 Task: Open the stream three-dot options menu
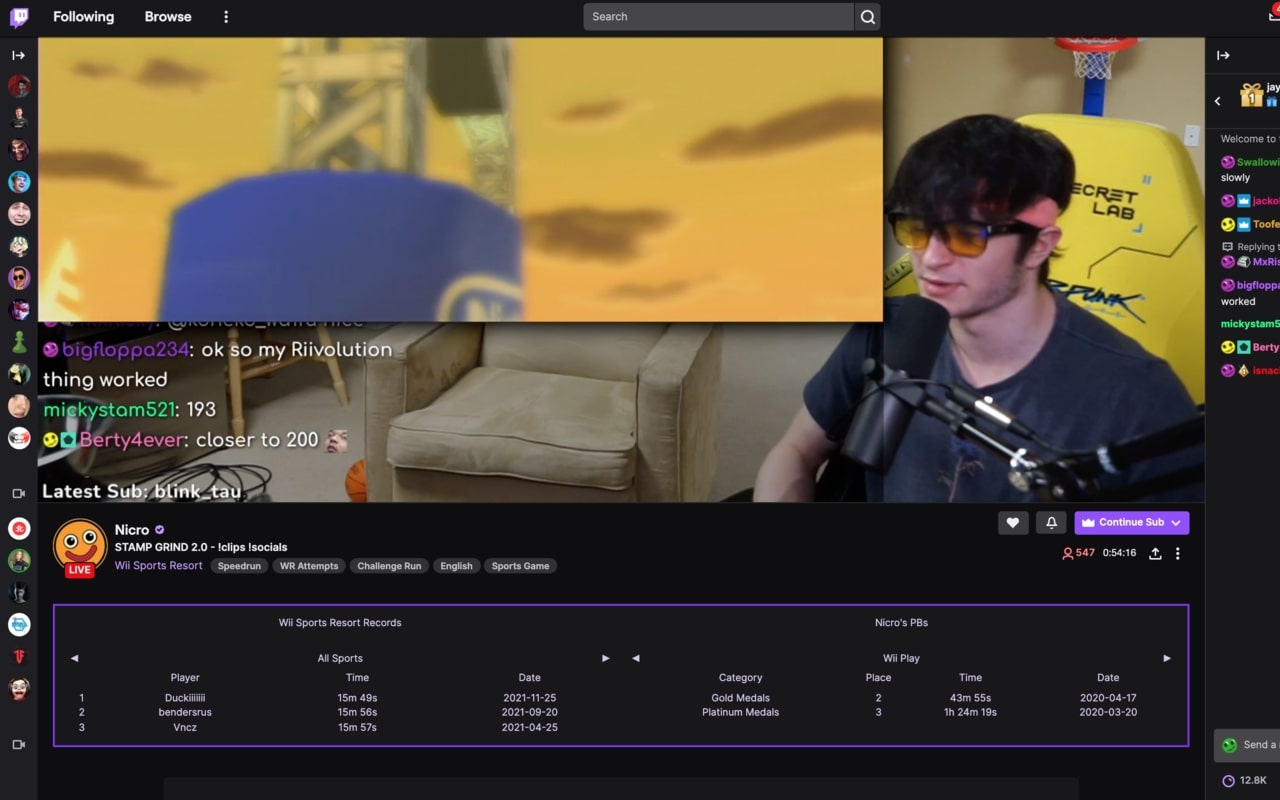1178,553
